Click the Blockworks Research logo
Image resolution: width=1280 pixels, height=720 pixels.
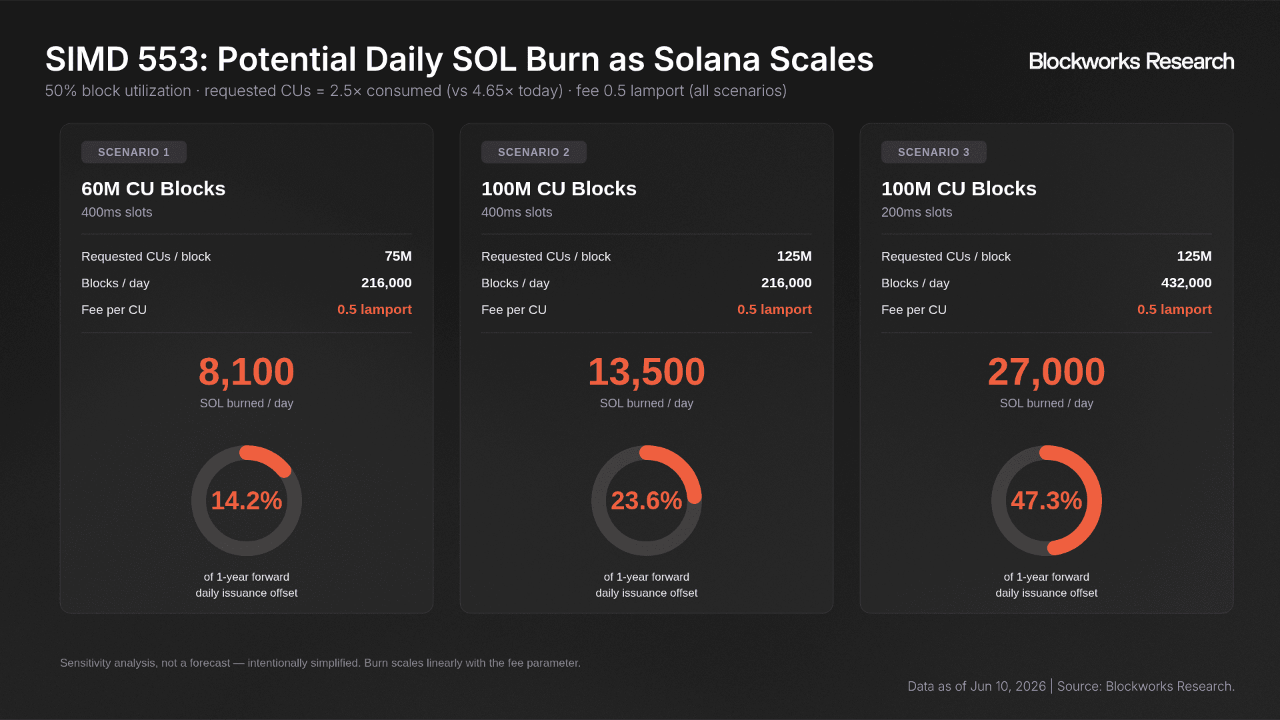1131,61
